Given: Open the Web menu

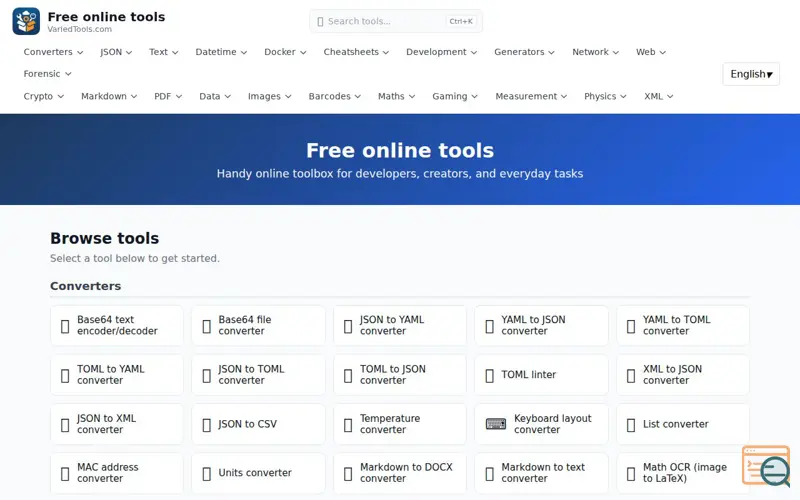Looking at the screenshot, I should click(x=651, y=52).
